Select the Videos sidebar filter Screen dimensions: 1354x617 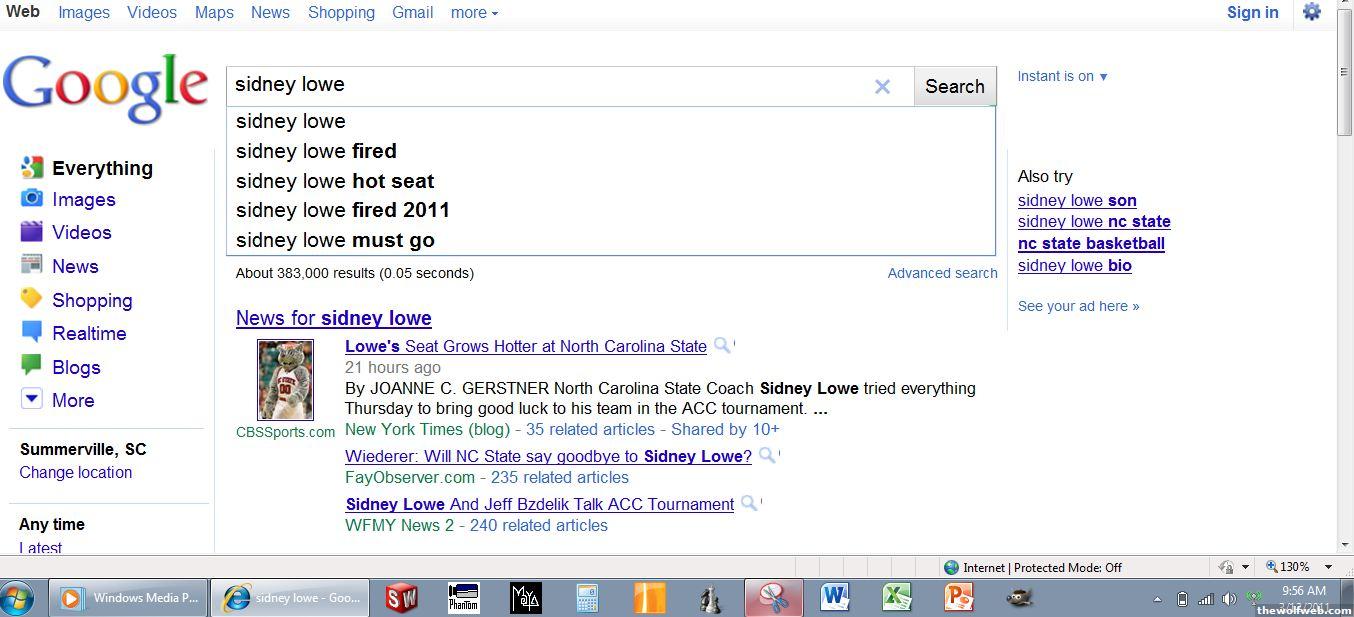(x=81, y=233)
